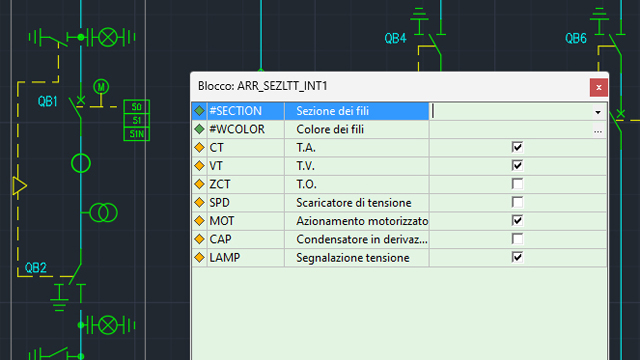
Task: Click the green diamond icon beside #WCOLOR
Action: point(199,129)
